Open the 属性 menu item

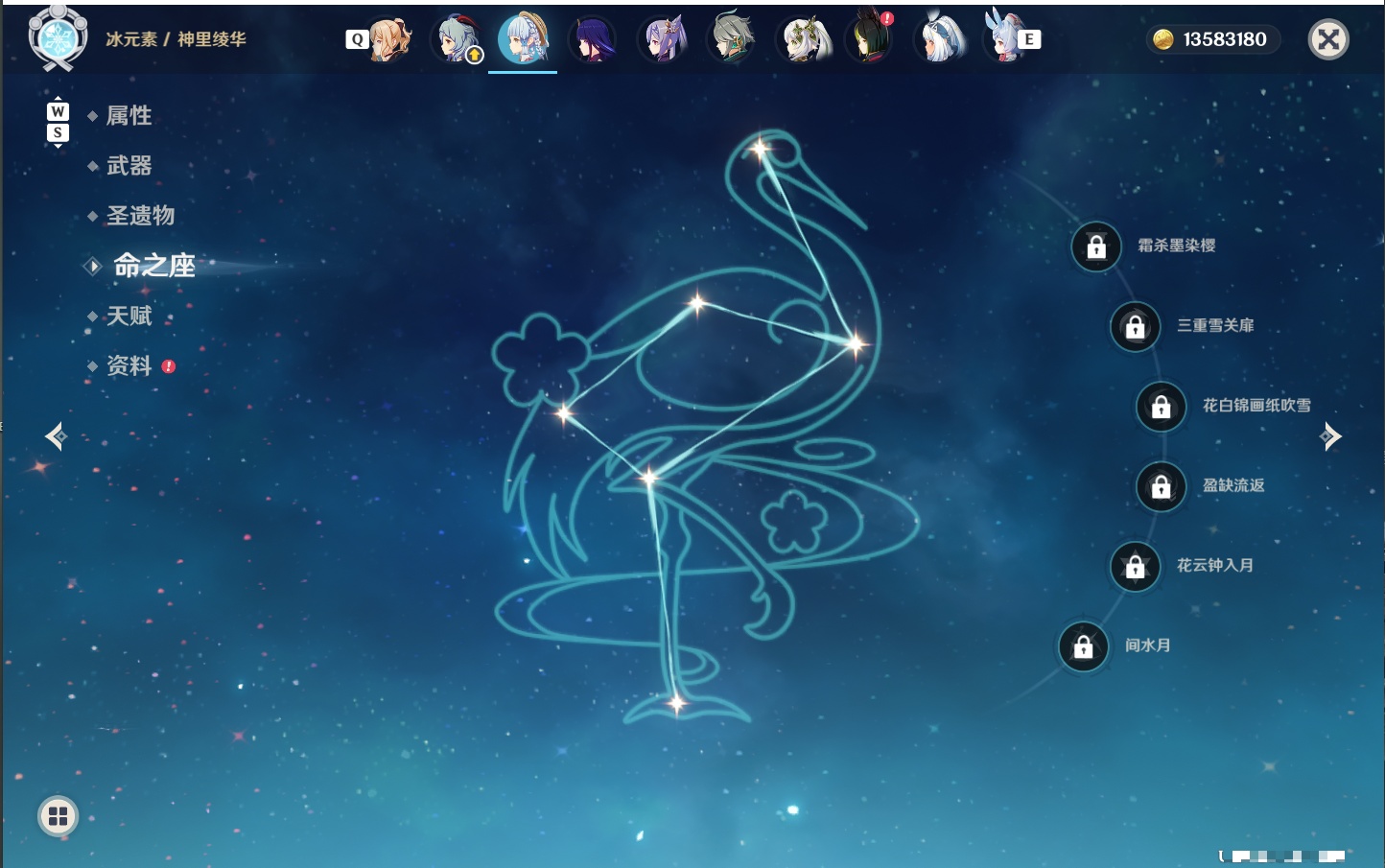pyautogui.click(x=129, y=116)
